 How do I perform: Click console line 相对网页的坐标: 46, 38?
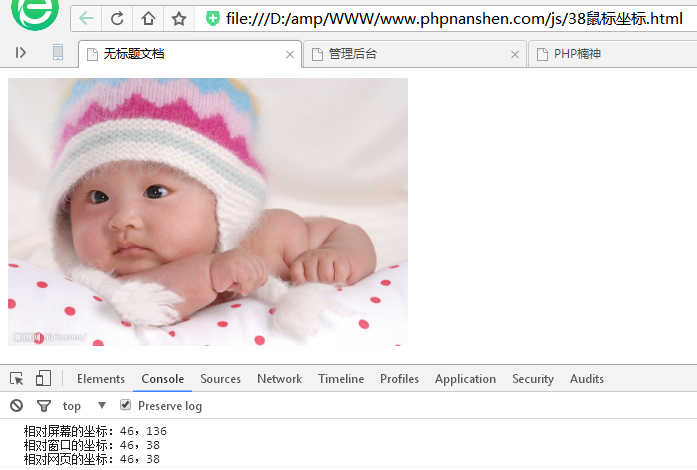click(92, 459)
